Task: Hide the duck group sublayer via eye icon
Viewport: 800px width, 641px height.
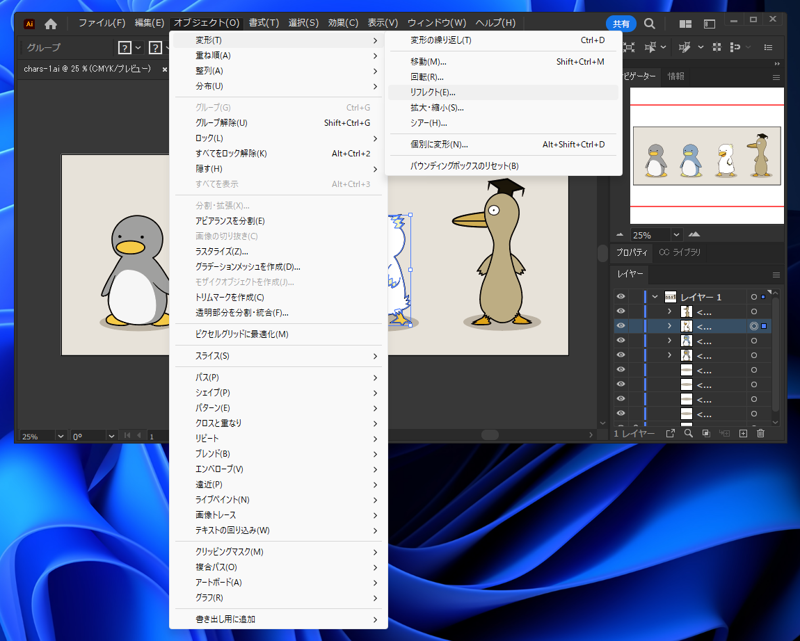Action: coord(620,311)
